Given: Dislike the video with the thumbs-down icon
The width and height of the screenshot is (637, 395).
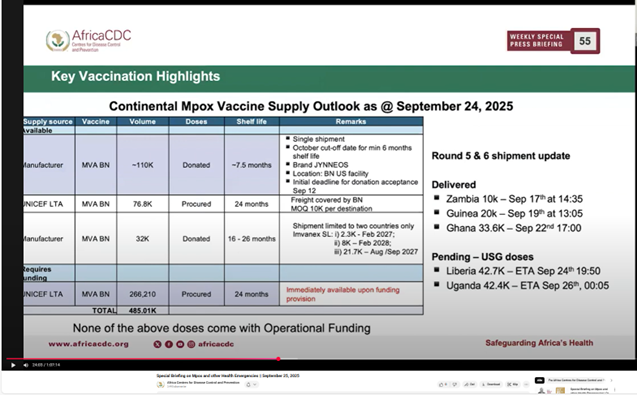Looking at the screenshot, I should click(455, 384).
